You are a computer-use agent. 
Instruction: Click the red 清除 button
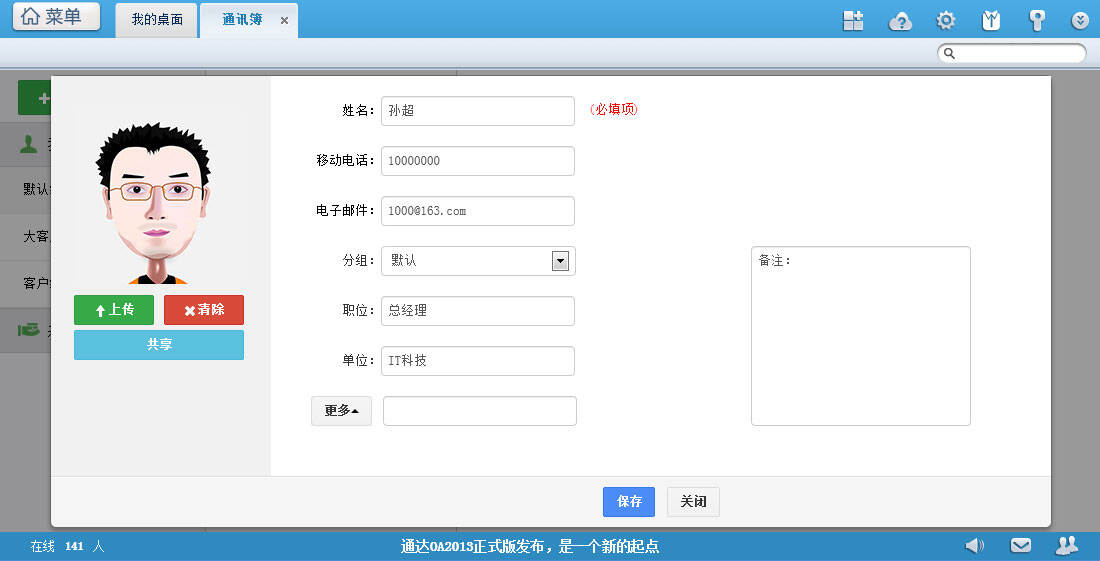[204, 310]
